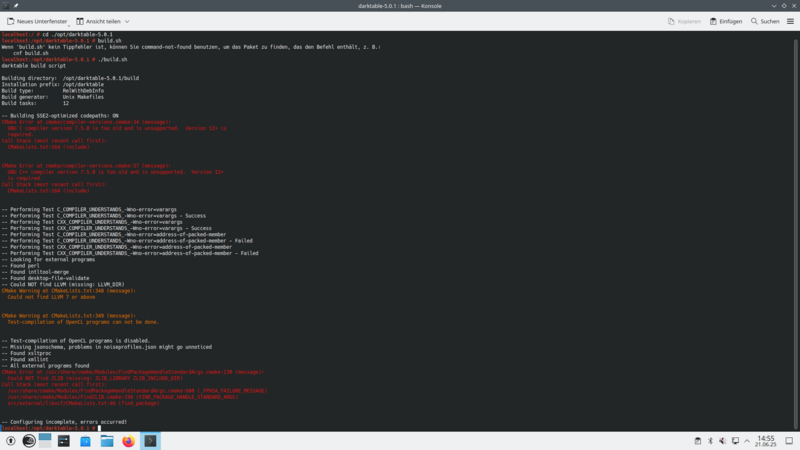
Task: Close the Konsole window
Action: click(x=794, y=6)
